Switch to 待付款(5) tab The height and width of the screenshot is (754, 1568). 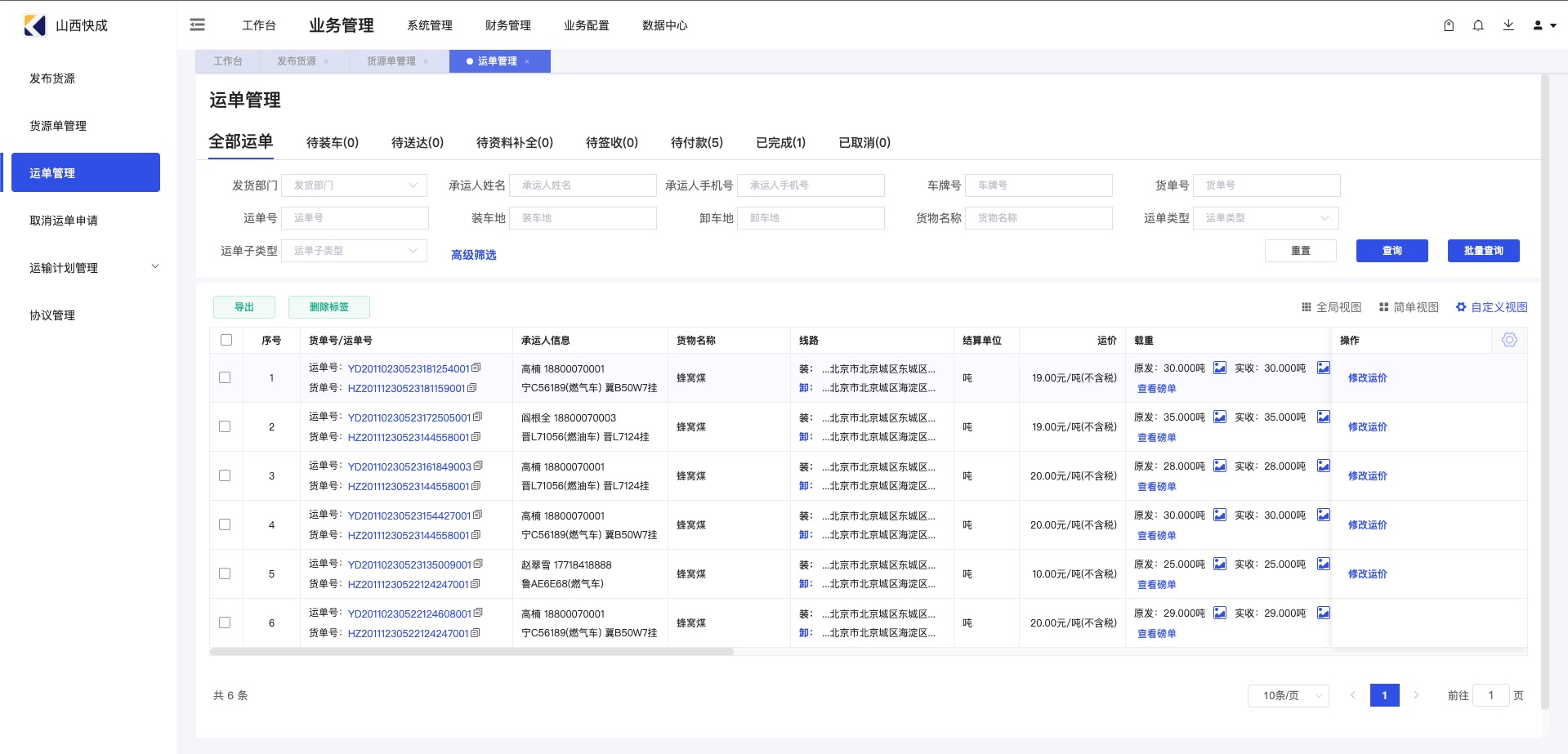coord(697,142)
